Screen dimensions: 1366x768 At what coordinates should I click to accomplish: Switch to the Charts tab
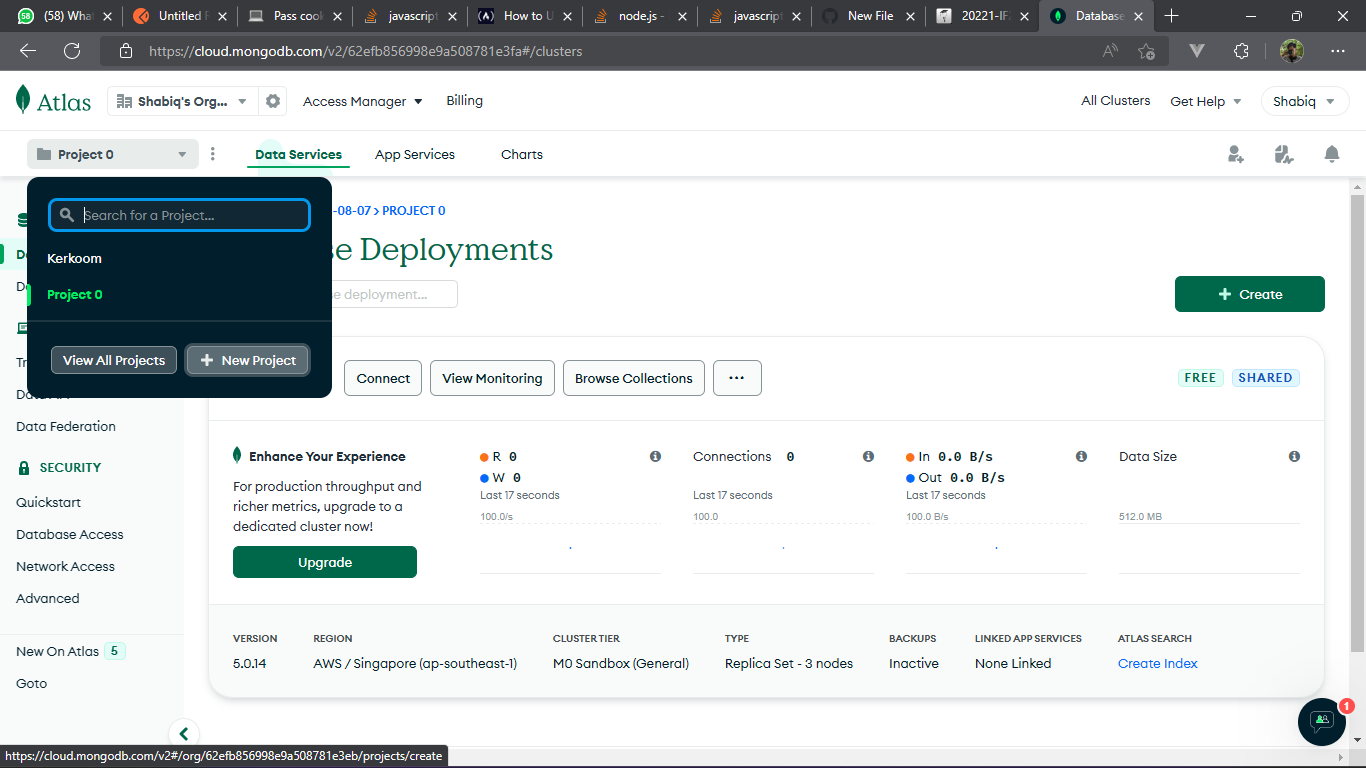pos(521,154)
